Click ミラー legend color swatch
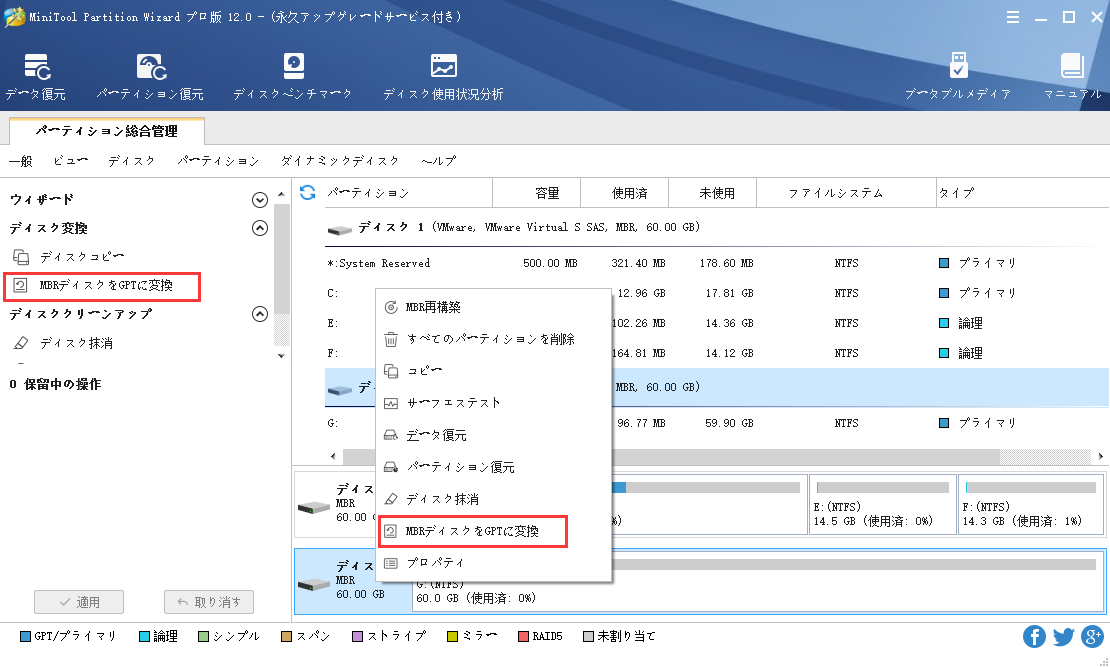This screenshot has height=667, width=1110. click(452, 637)
